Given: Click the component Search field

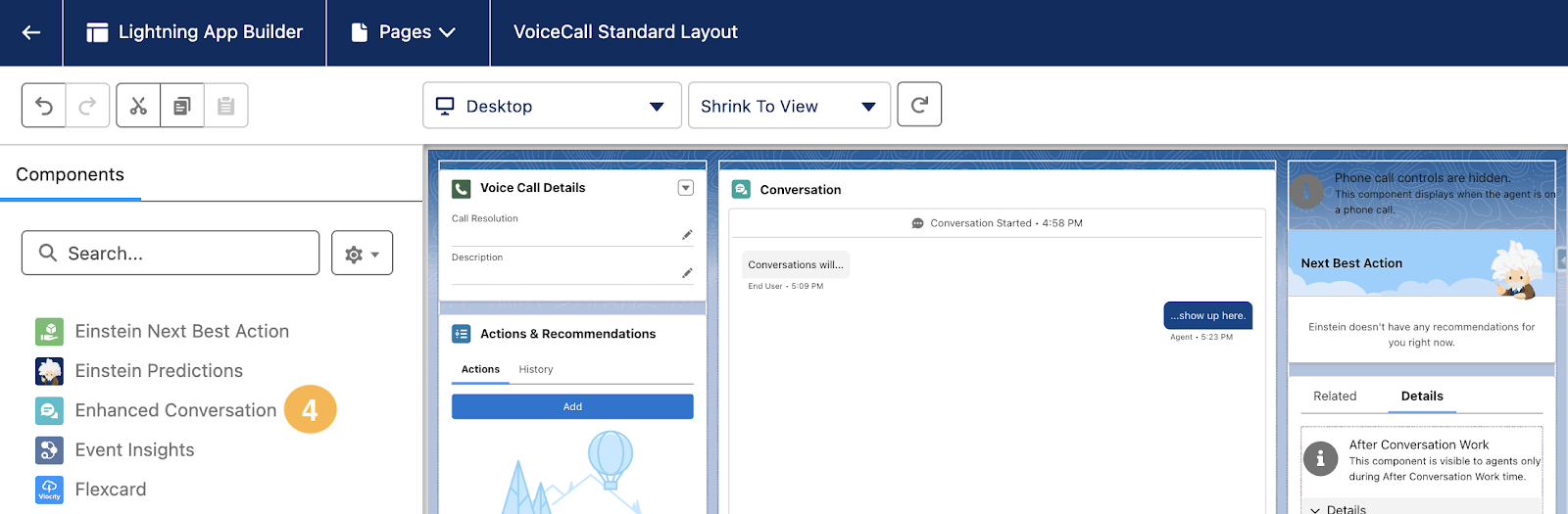Looking at the screenshot, I should [x=171, y=254].
